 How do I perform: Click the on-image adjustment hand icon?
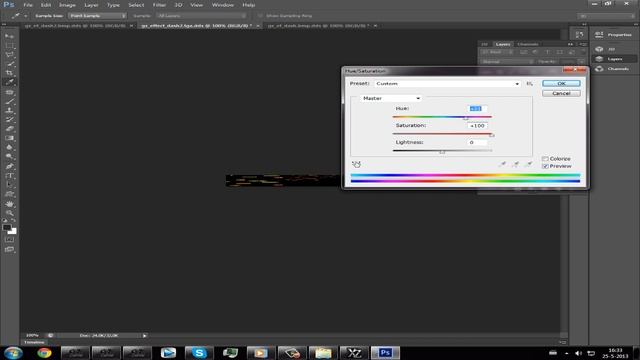(356, 164)
